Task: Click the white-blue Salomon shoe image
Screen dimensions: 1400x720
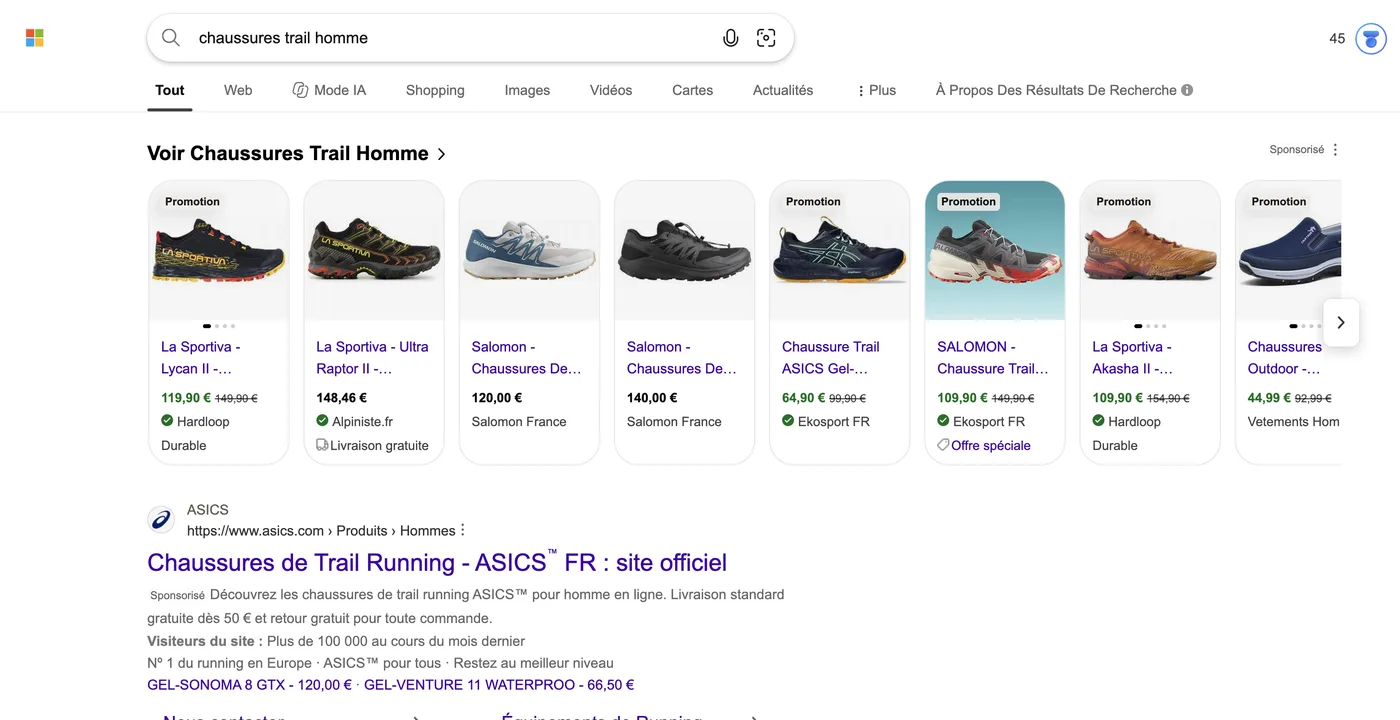Action: (x=529, y=251)
